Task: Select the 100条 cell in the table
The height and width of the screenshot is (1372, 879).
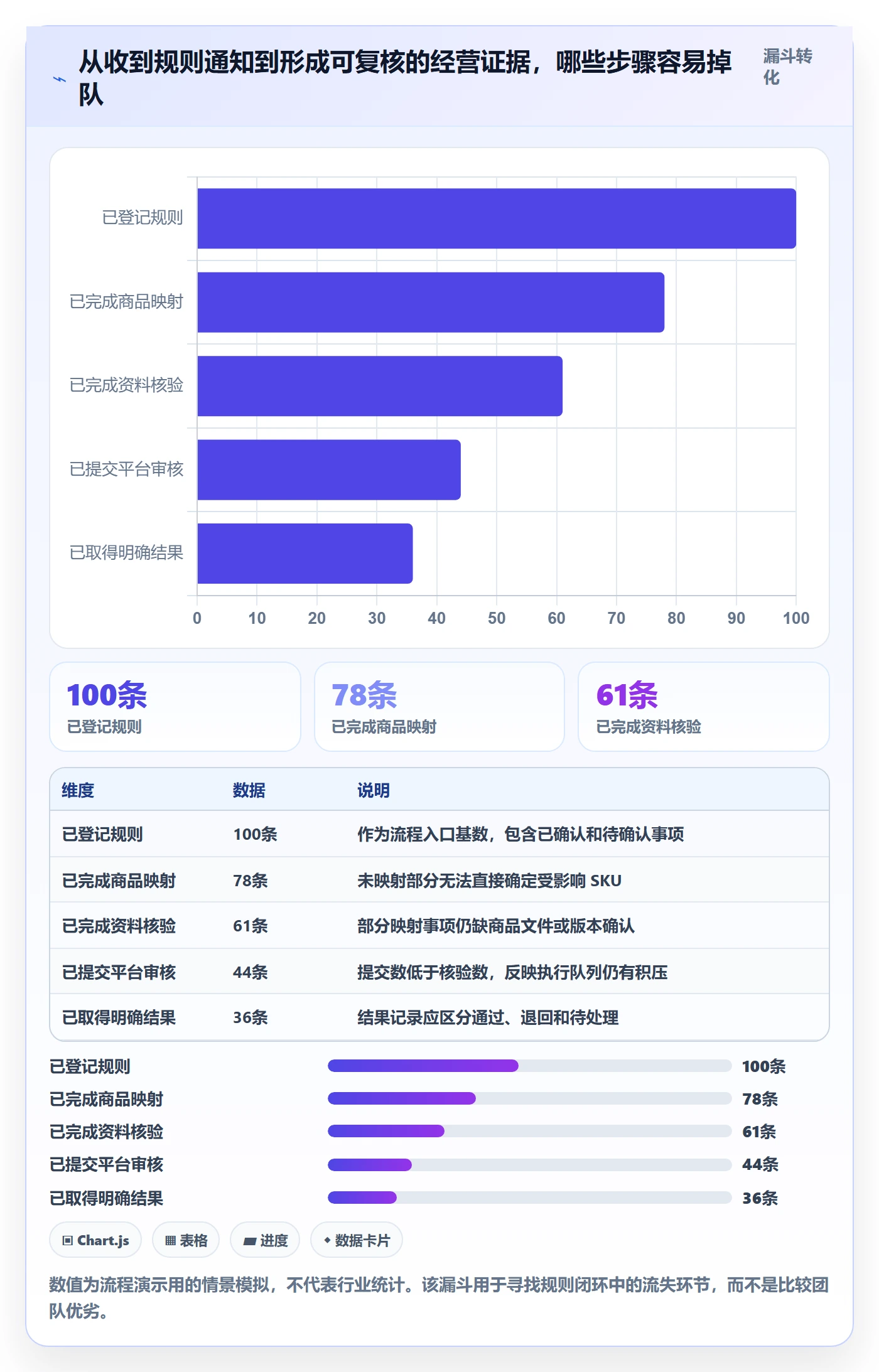Action: [x=255, y=834]
